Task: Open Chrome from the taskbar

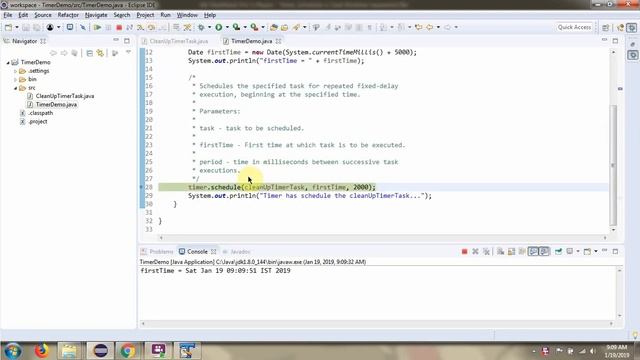Action: pos(127,351)
